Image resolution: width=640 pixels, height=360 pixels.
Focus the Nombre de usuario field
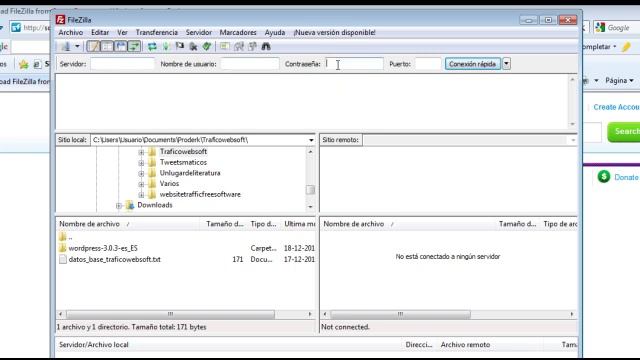click(250, 64)
